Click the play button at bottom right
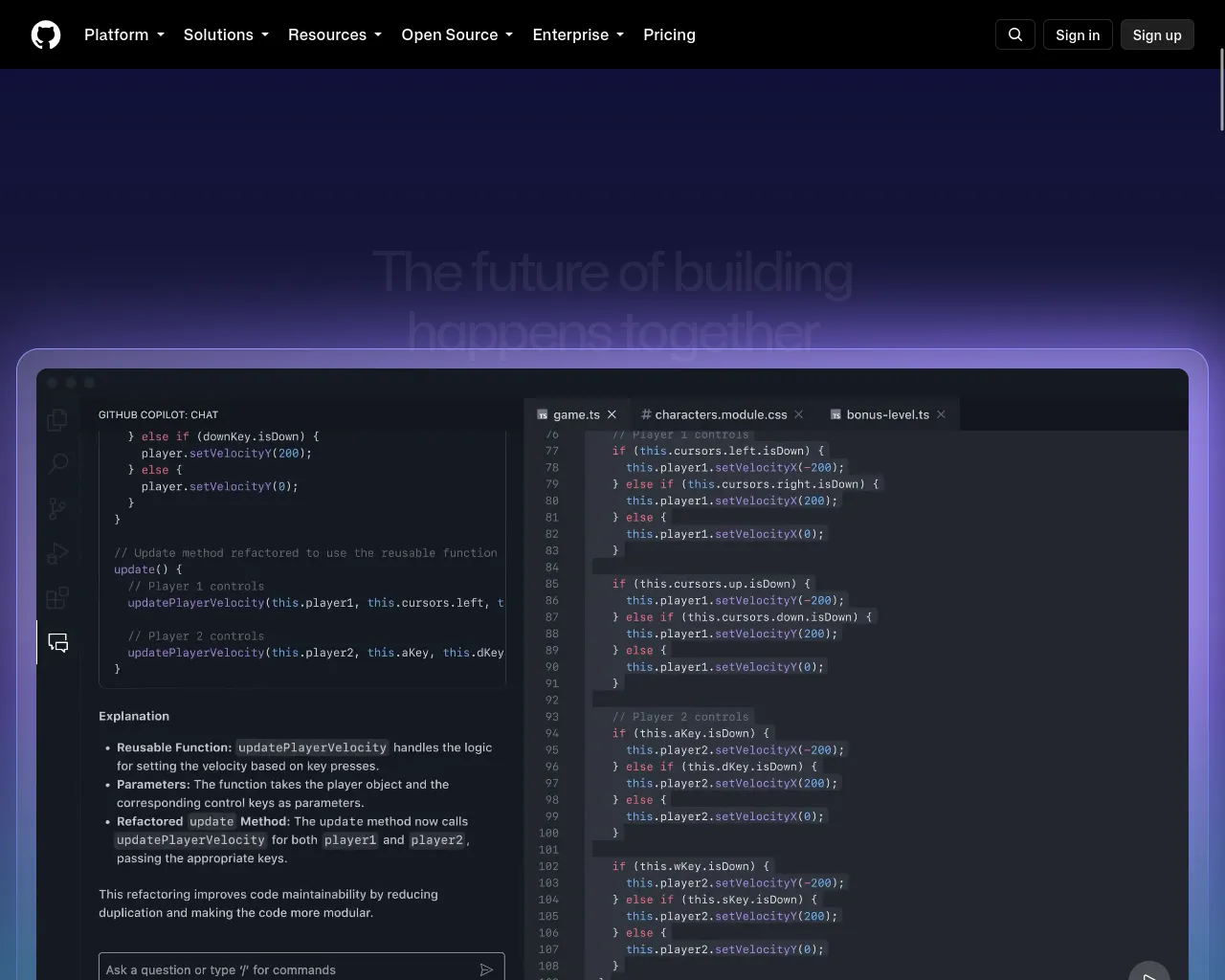 coord(1149,971)
